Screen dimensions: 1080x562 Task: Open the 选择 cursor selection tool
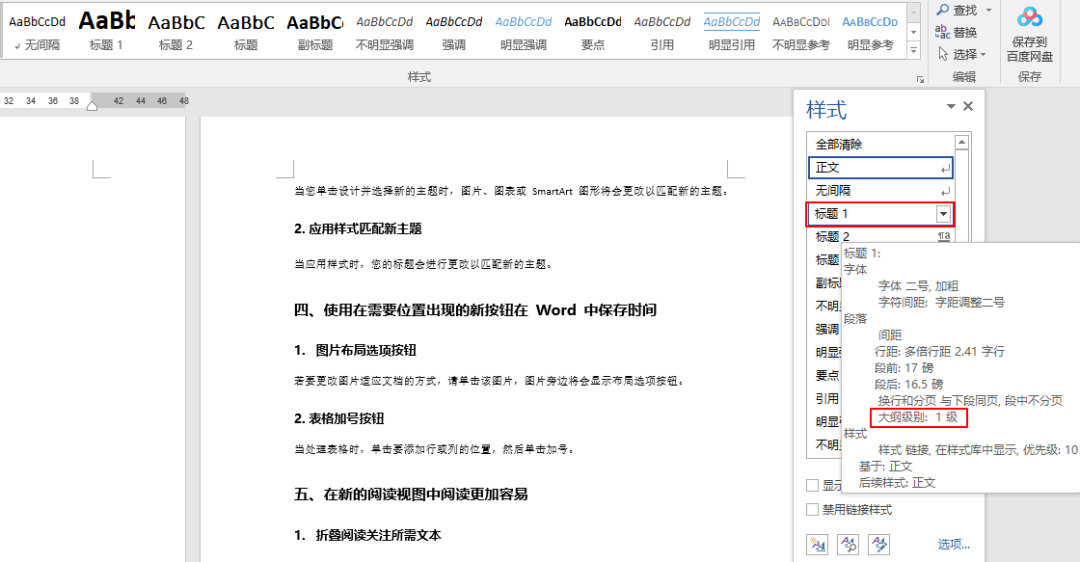(962, 54)
